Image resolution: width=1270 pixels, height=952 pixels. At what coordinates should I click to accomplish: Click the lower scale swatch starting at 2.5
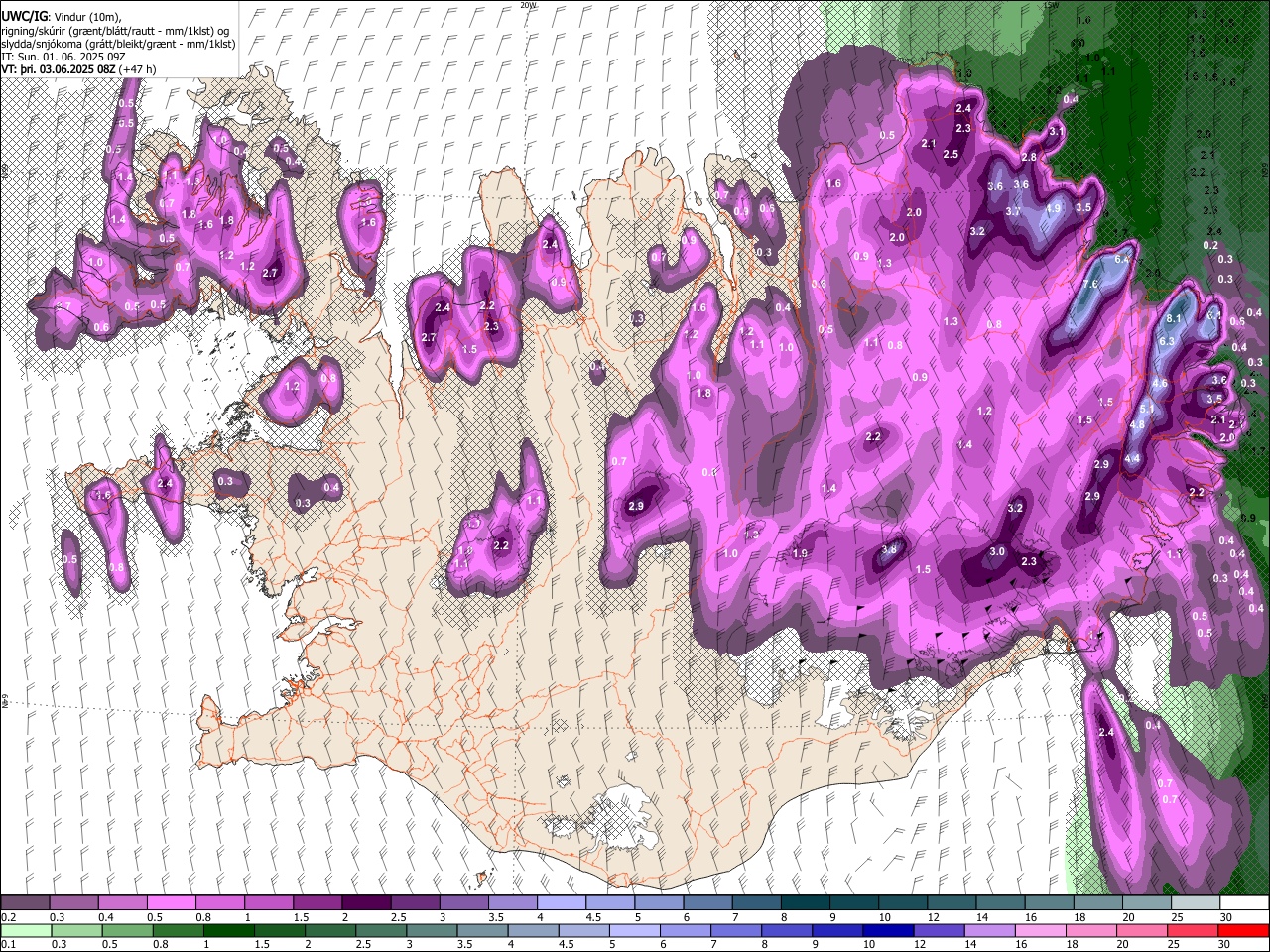(381, 930)
